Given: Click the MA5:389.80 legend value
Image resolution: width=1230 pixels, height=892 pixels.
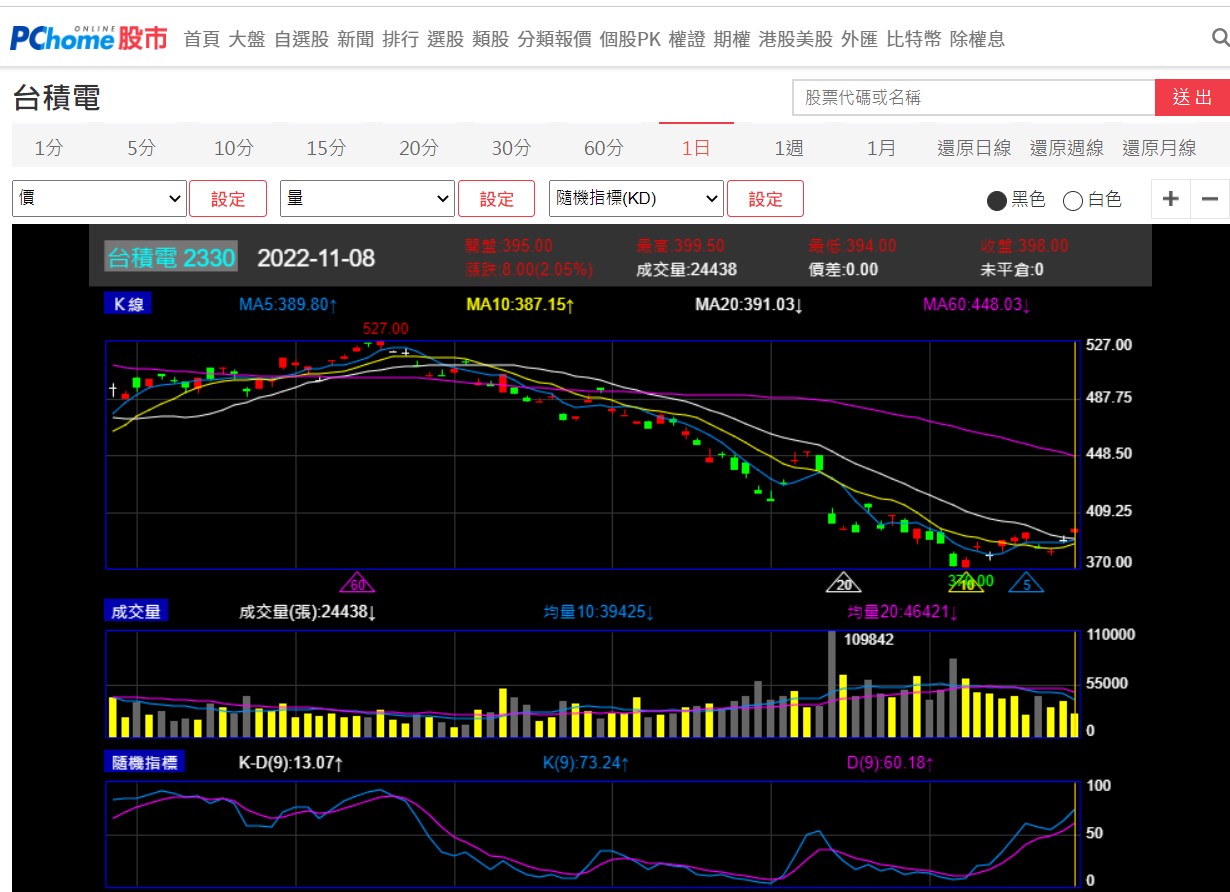Looking at the screenshot, I should [x=288, y=304].
